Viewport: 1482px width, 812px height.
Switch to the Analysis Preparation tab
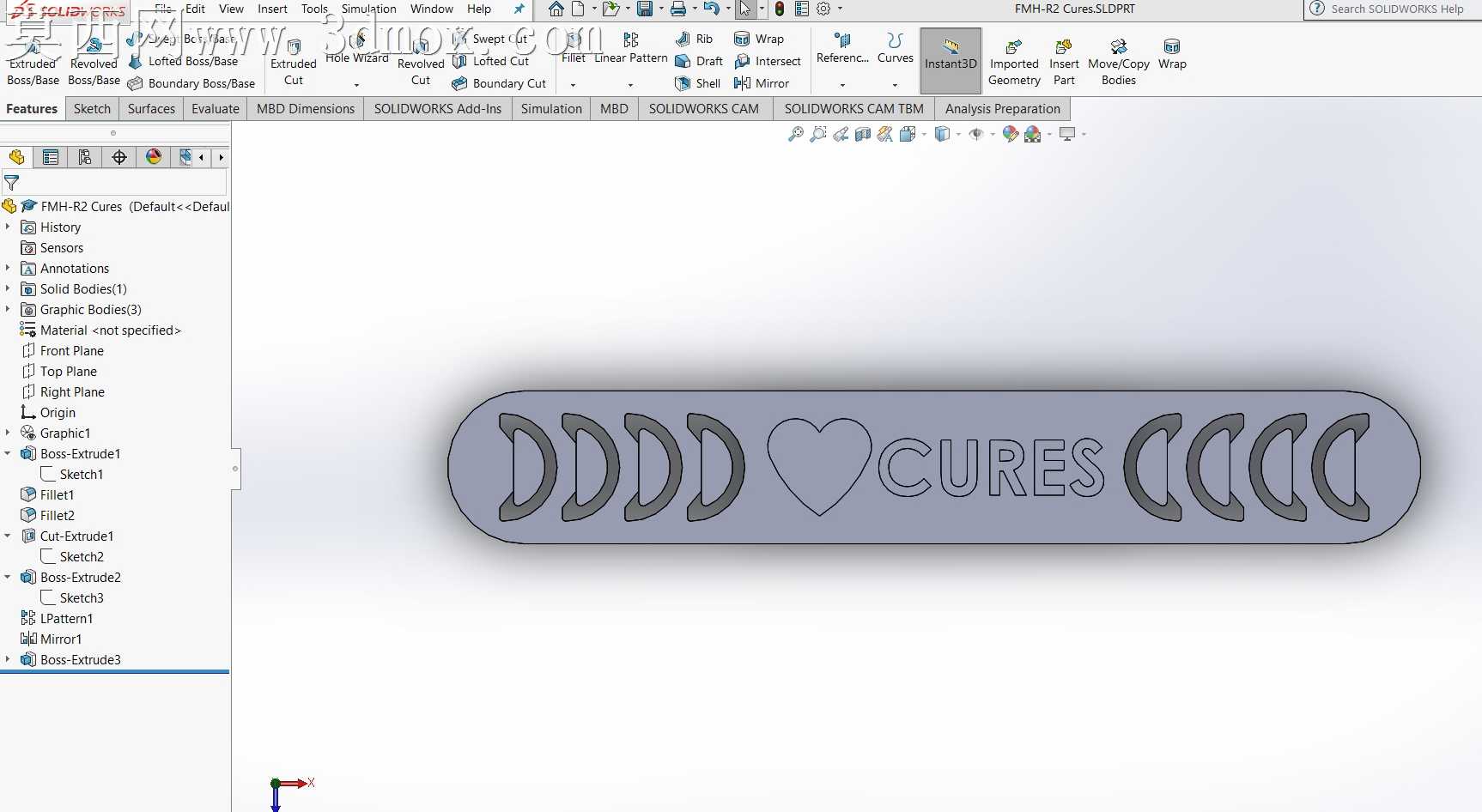(1002, 109)
